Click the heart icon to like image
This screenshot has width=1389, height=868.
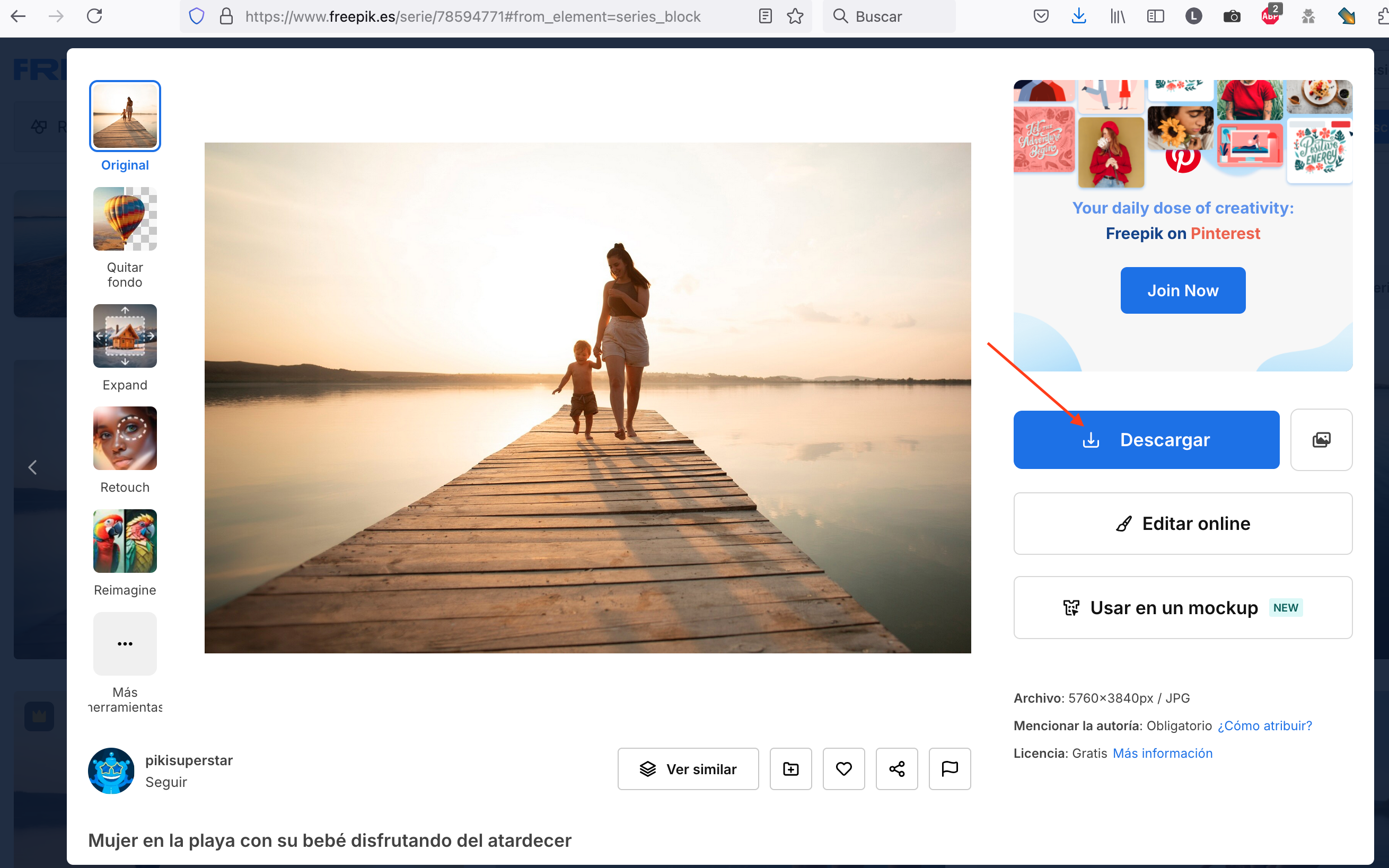click(843, 769)
